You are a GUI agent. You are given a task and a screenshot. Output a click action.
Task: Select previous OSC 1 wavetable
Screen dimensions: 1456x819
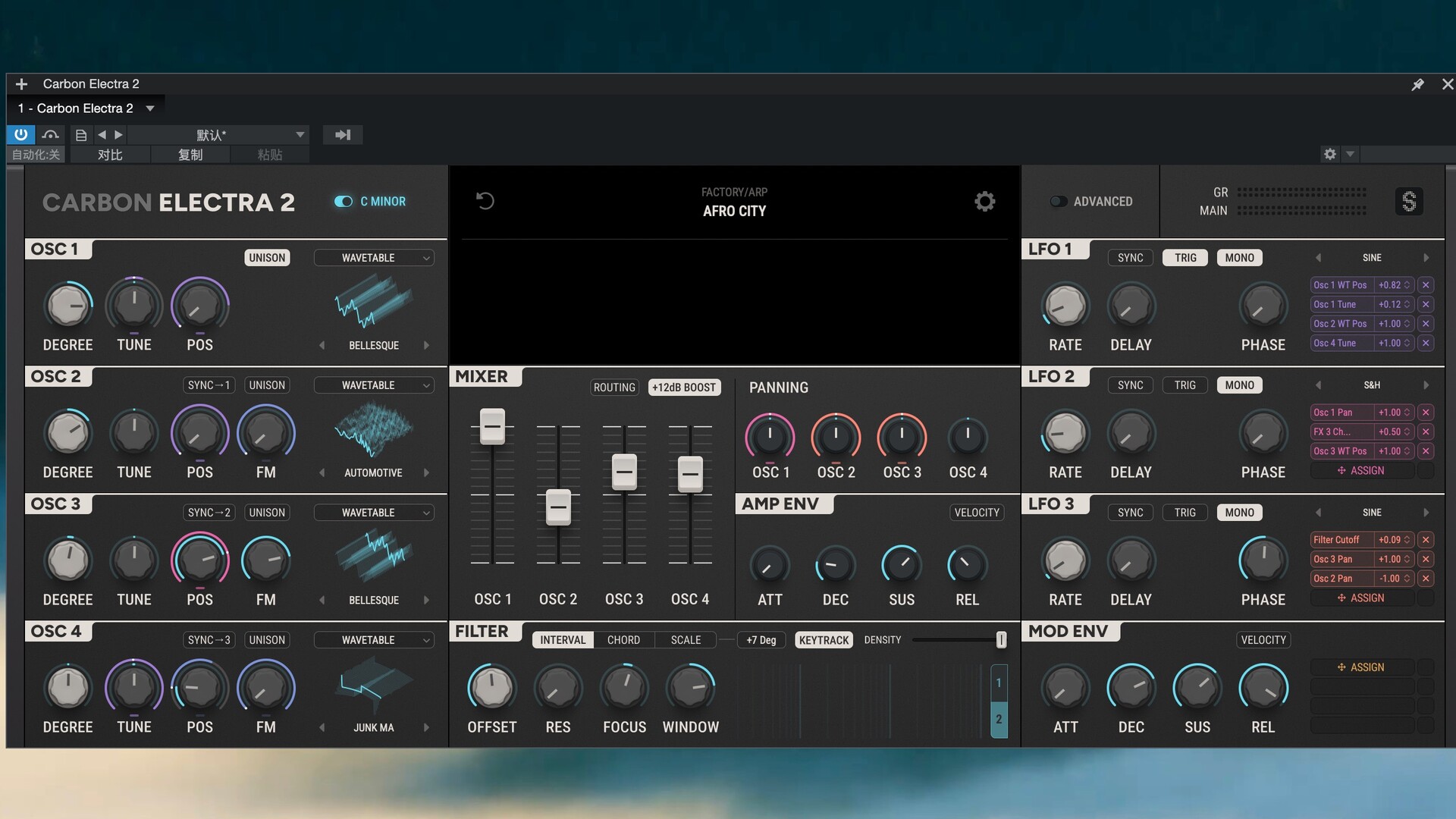(x=322, y=345)
